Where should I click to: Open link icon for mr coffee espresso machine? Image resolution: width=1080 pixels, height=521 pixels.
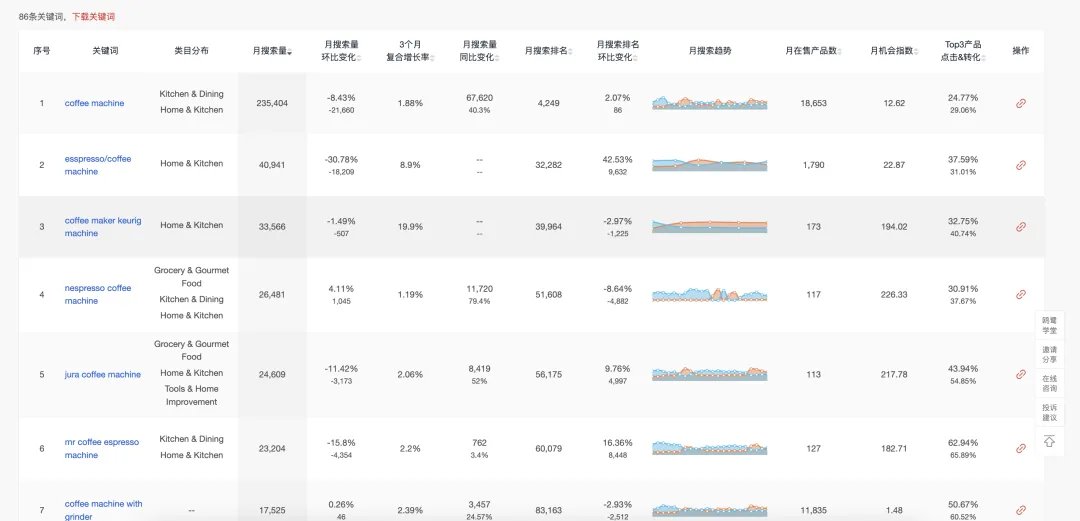click(1021, 448)
